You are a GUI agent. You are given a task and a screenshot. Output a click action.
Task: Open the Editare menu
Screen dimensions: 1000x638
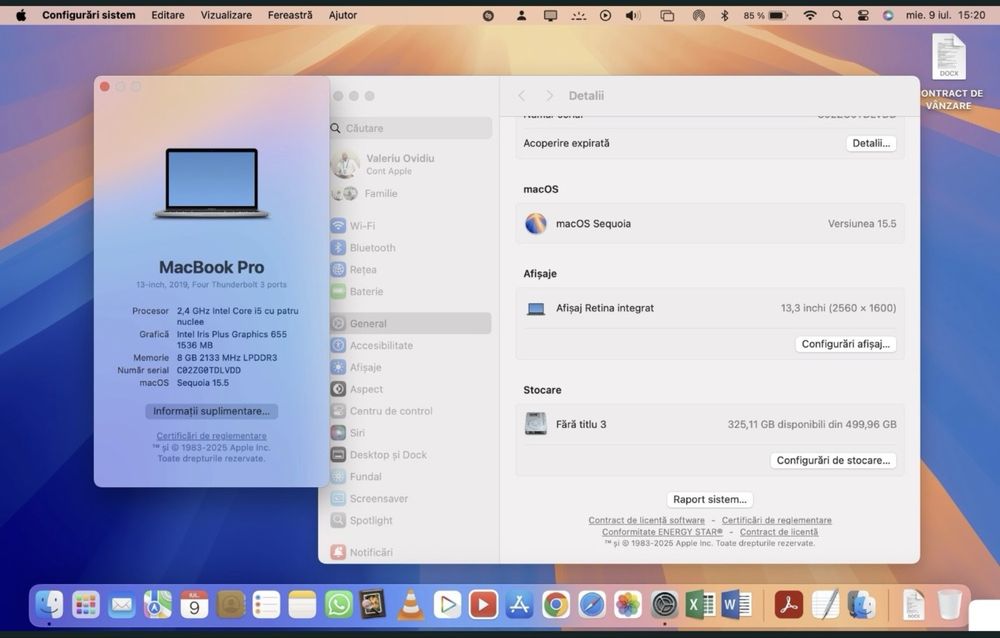pyautogui.click(x=168, y=15)
